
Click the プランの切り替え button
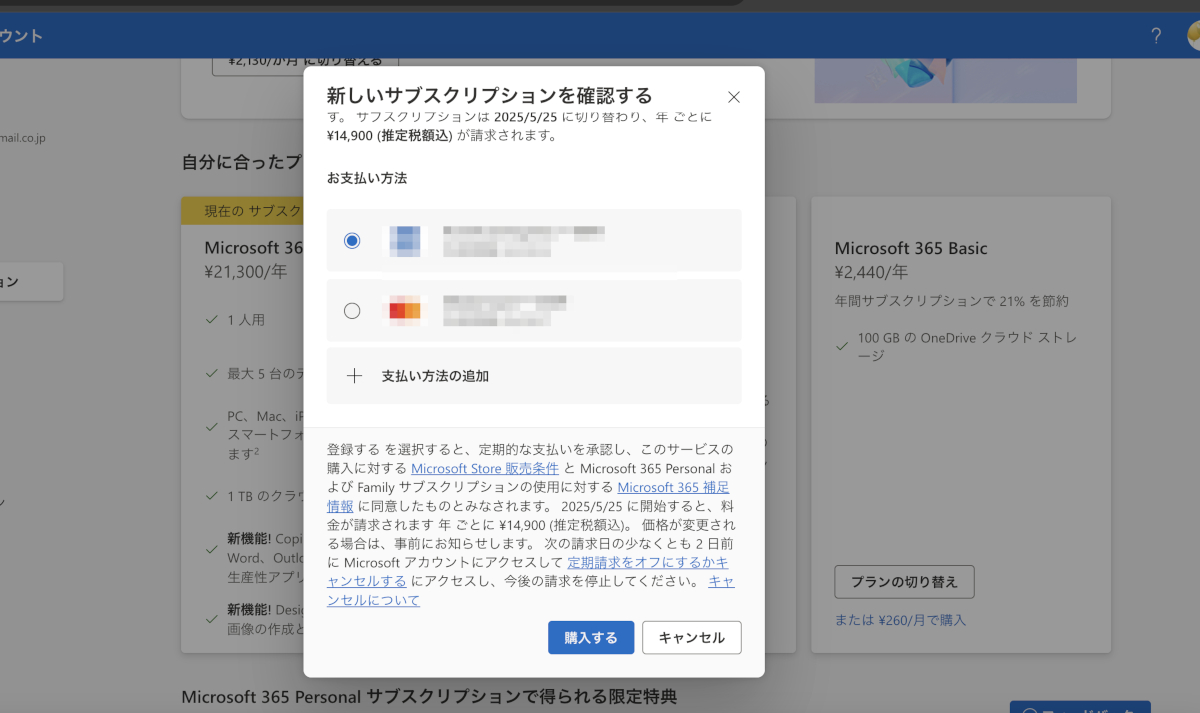pyautogui.click(x=903, y=581)
